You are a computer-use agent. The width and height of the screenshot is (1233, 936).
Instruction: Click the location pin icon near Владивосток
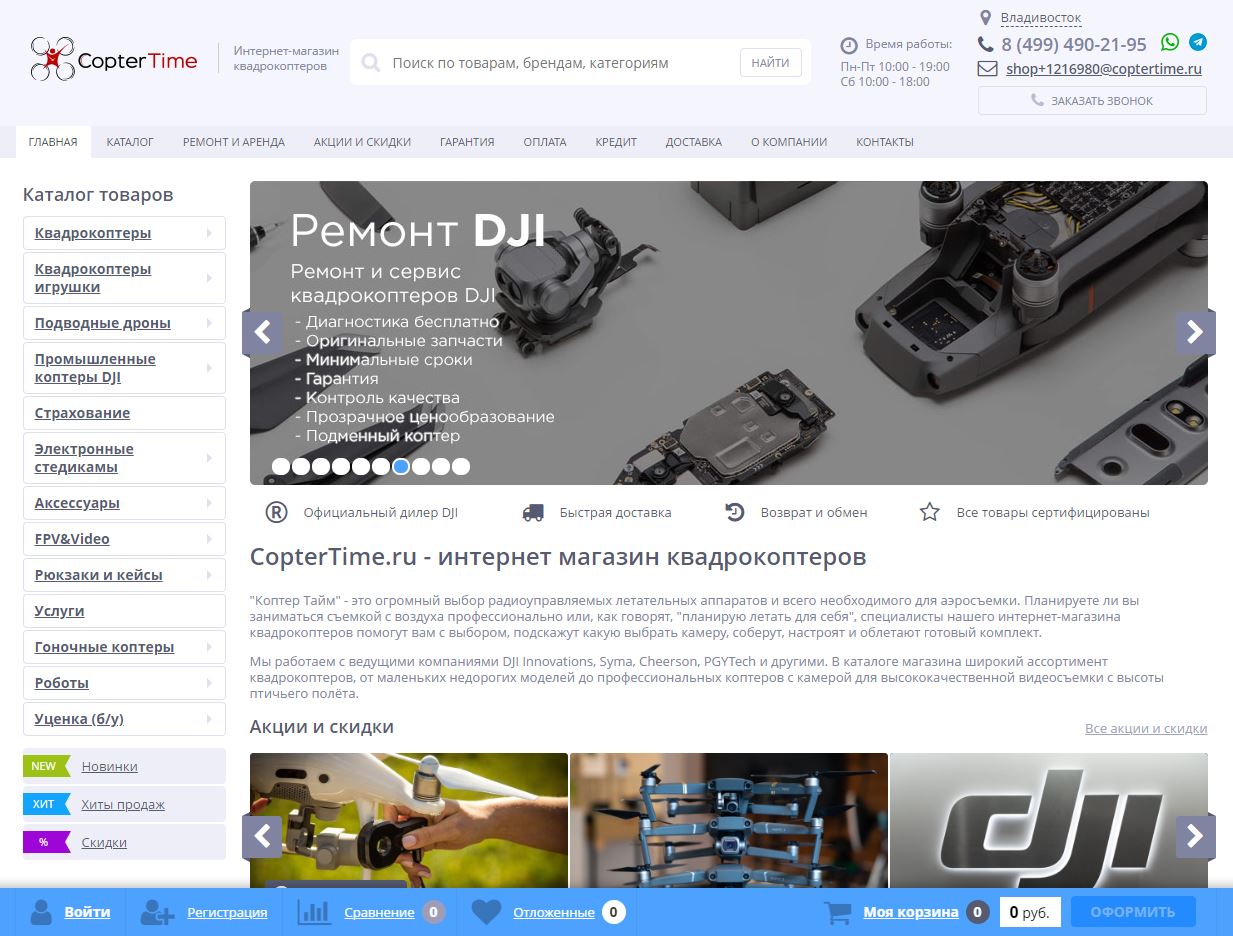coord(985,18)
